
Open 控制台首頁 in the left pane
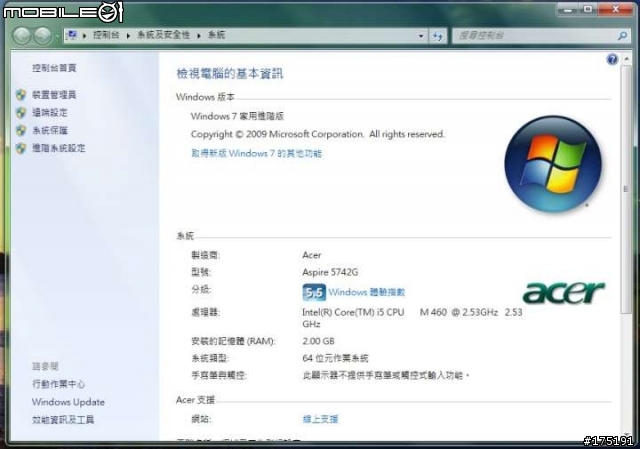point(54,68)
